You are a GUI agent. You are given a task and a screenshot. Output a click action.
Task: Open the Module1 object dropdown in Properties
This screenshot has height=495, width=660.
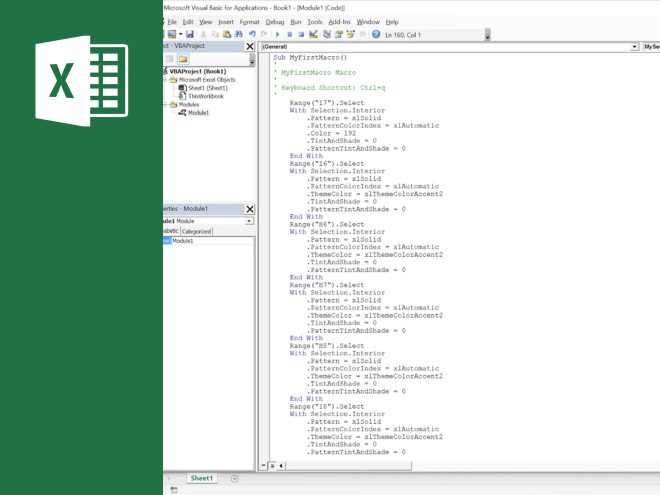tap(249, 221)
